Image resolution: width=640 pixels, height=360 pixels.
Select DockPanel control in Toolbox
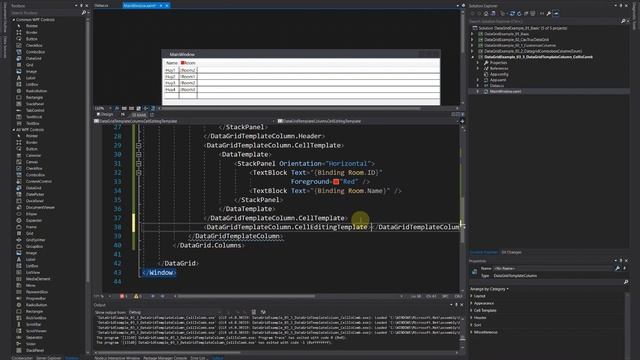(35, 201)
